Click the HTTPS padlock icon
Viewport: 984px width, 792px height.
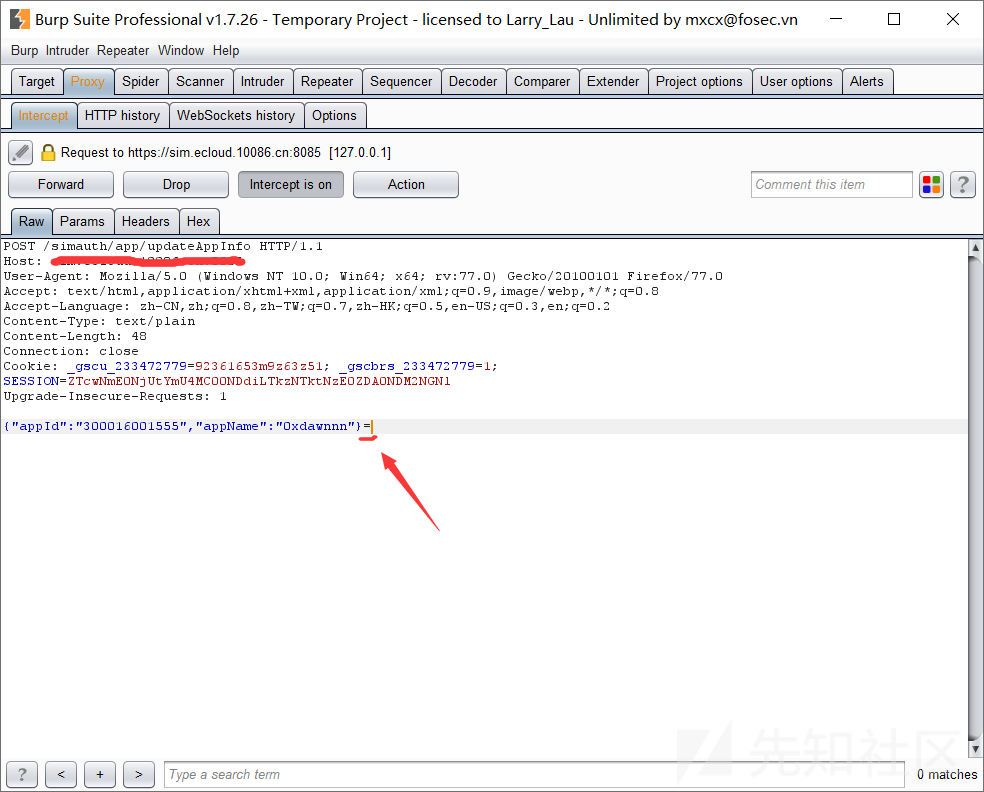[48, 153]
